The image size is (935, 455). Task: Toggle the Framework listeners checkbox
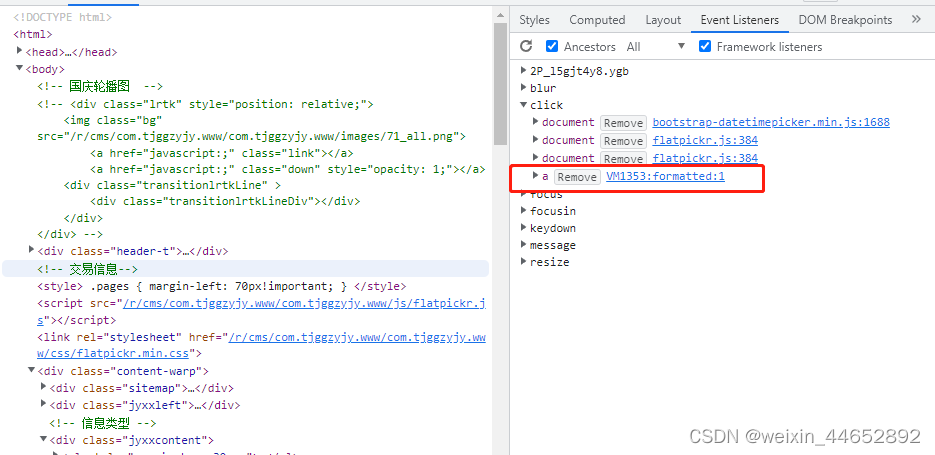[705, 47]
